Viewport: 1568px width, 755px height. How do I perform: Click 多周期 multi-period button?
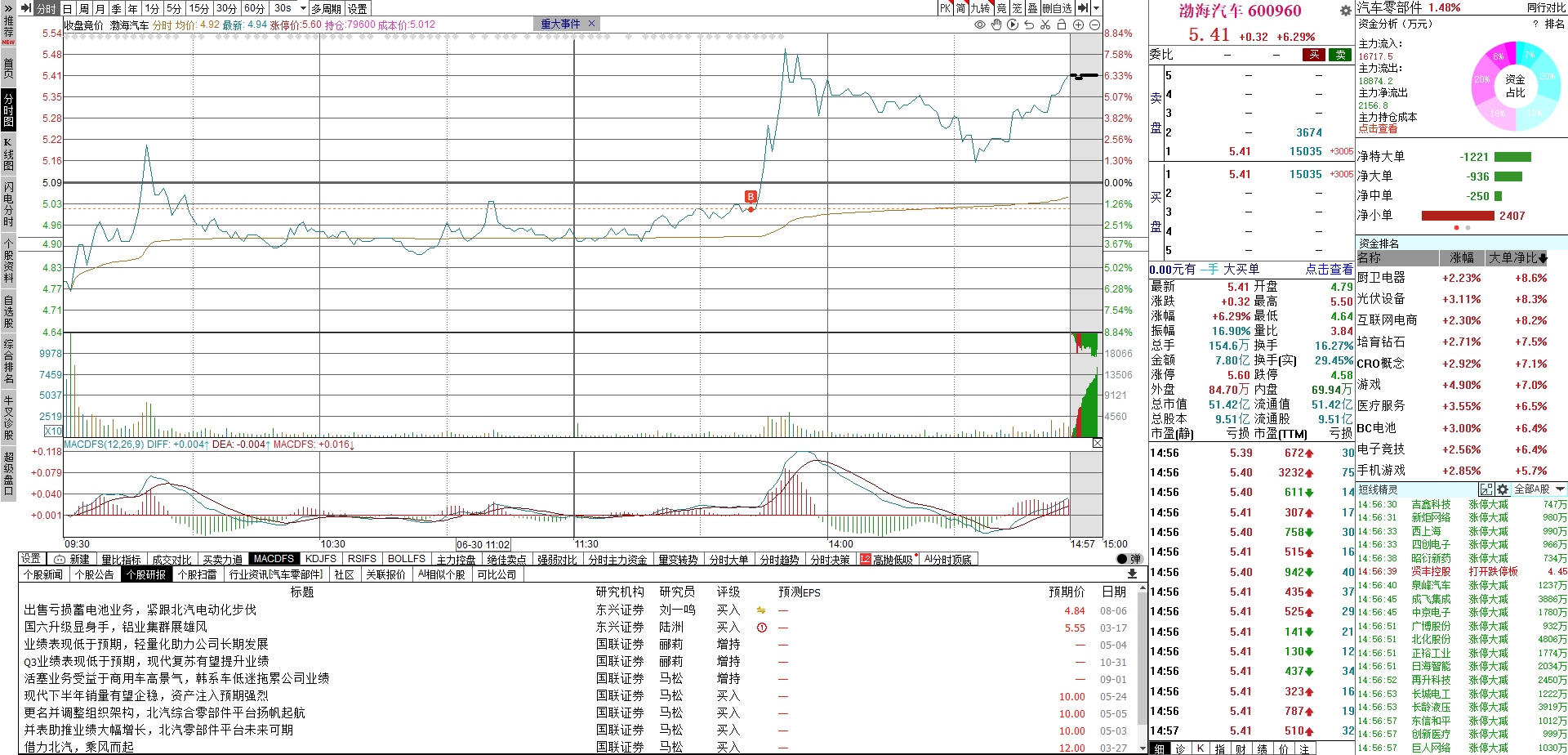[327, 8]
